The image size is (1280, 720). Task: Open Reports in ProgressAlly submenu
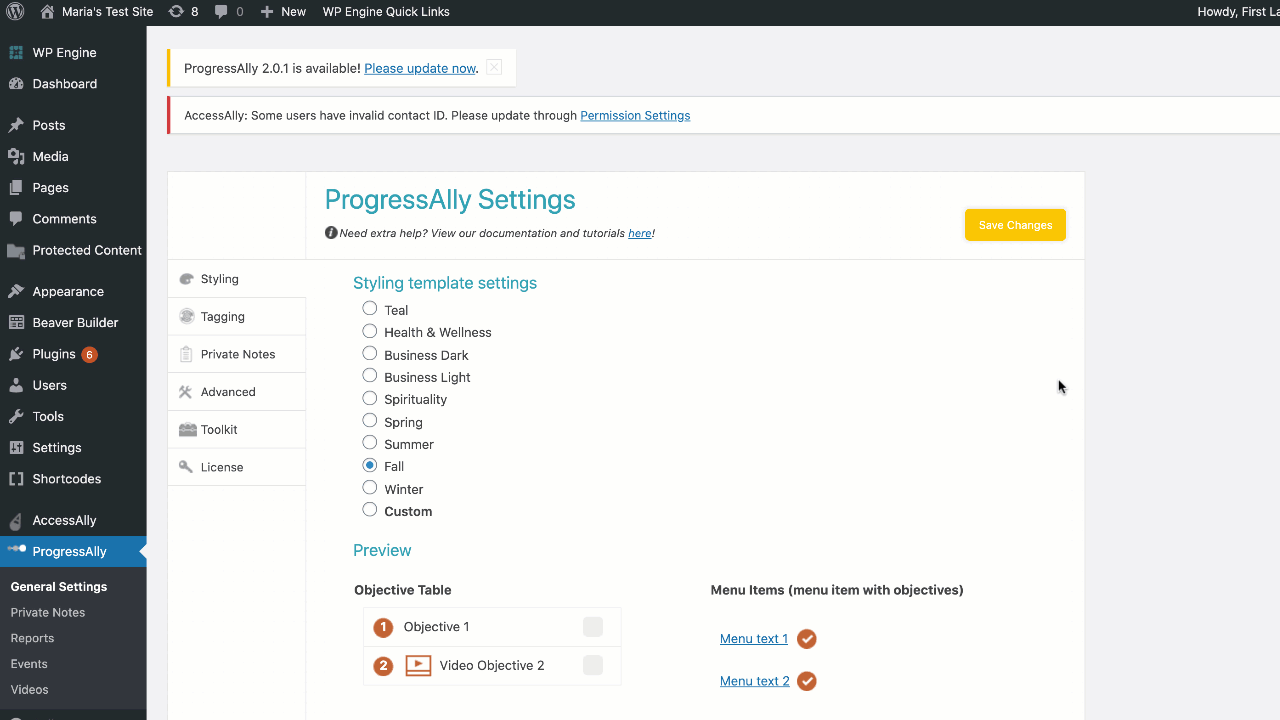tap(32, 638)
